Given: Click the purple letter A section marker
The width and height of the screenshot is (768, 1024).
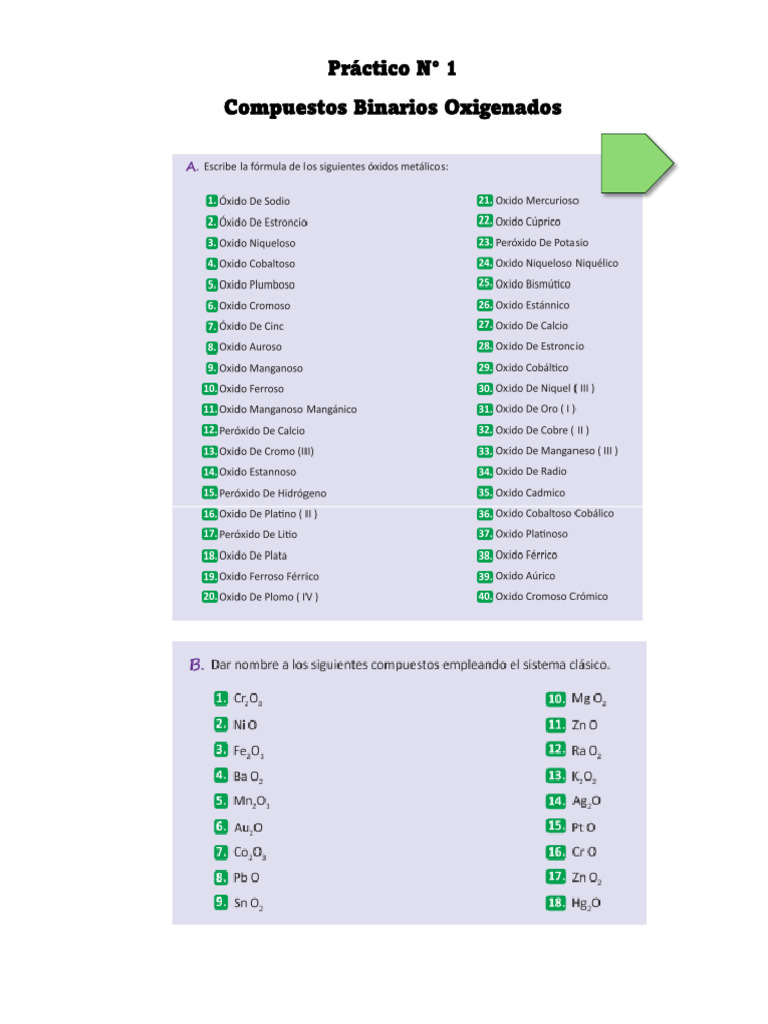Looking at the screenshot, I should point(191,167).
